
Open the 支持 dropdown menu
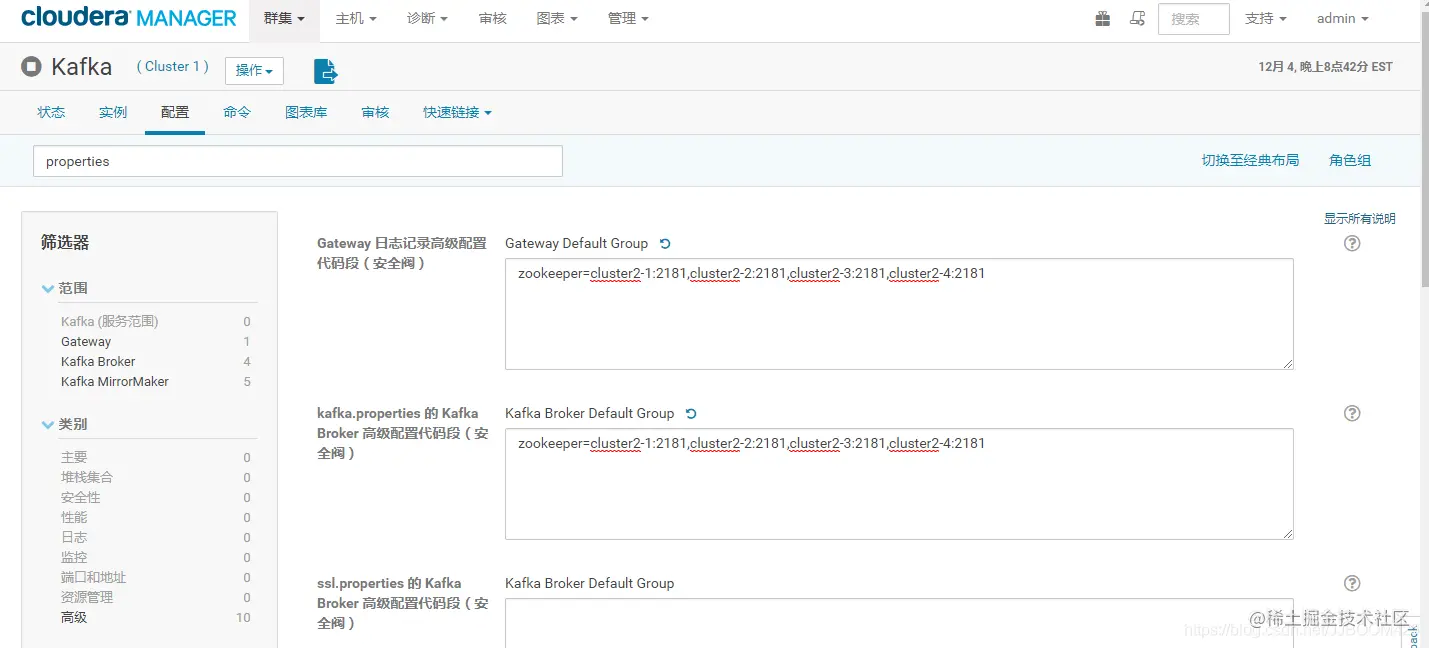(x=1265, y=19)
